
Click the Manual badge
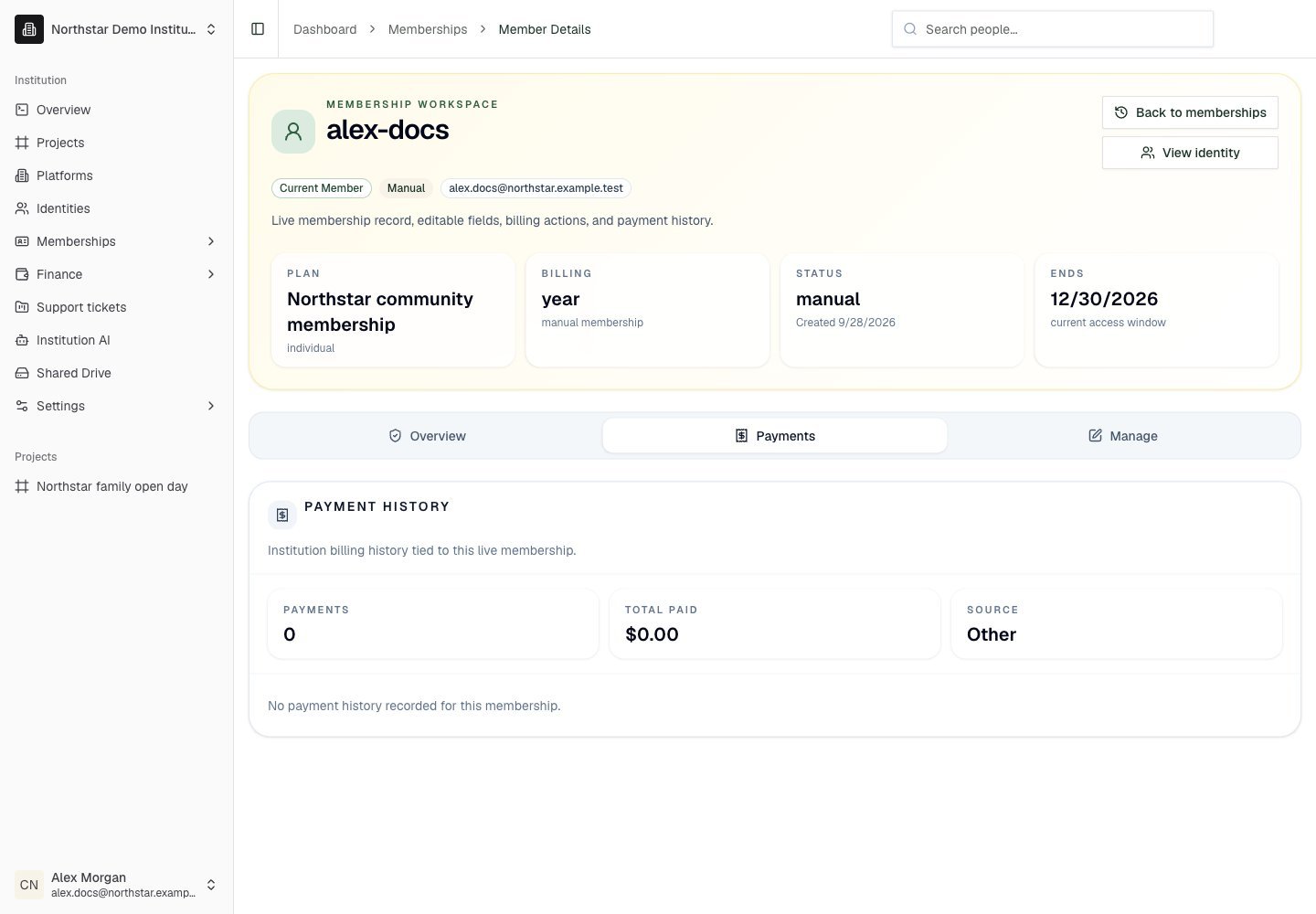coord(406,188)
